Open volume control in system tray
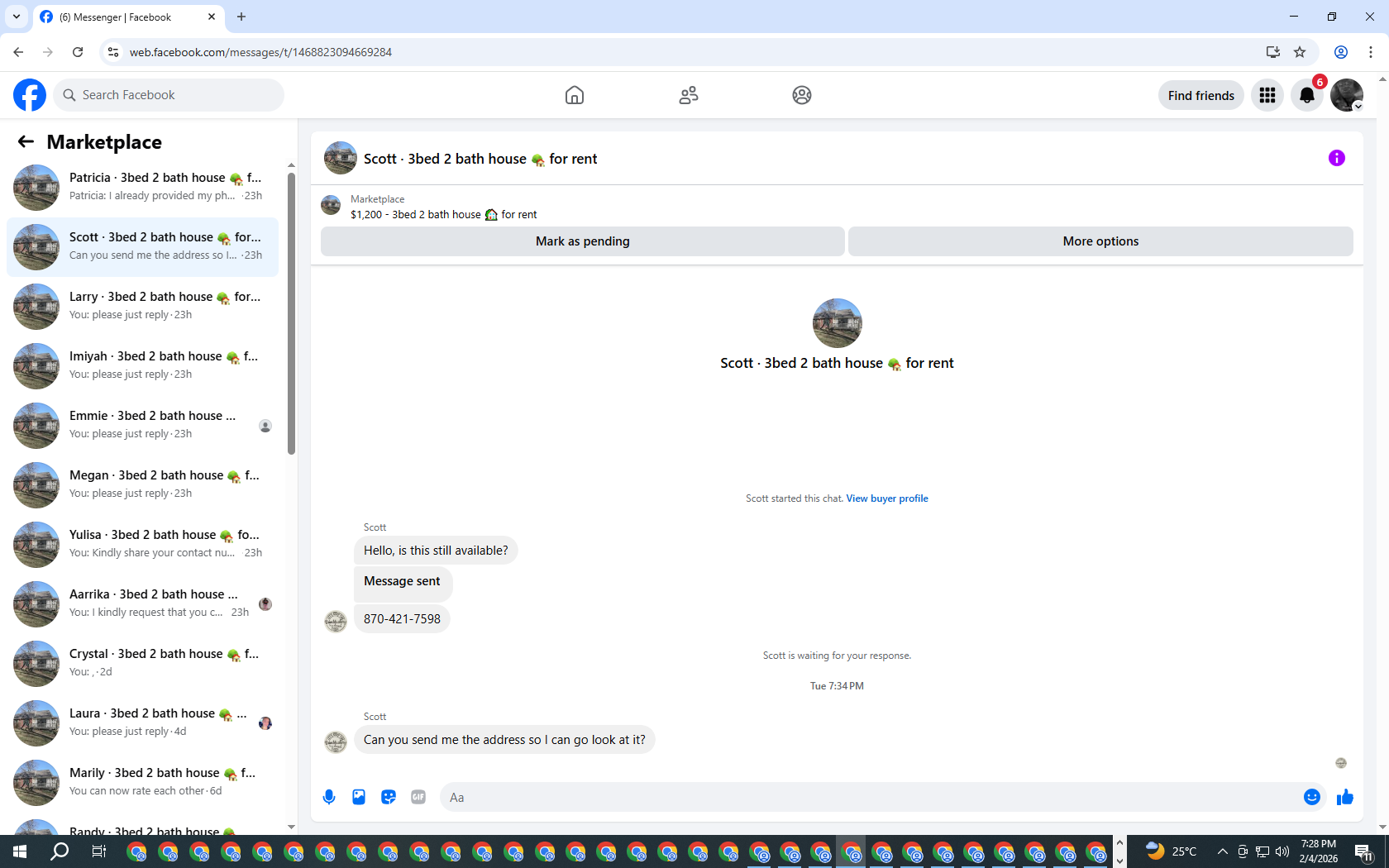This screenshot has width=1389, height=868. [x=1282, y=851]
